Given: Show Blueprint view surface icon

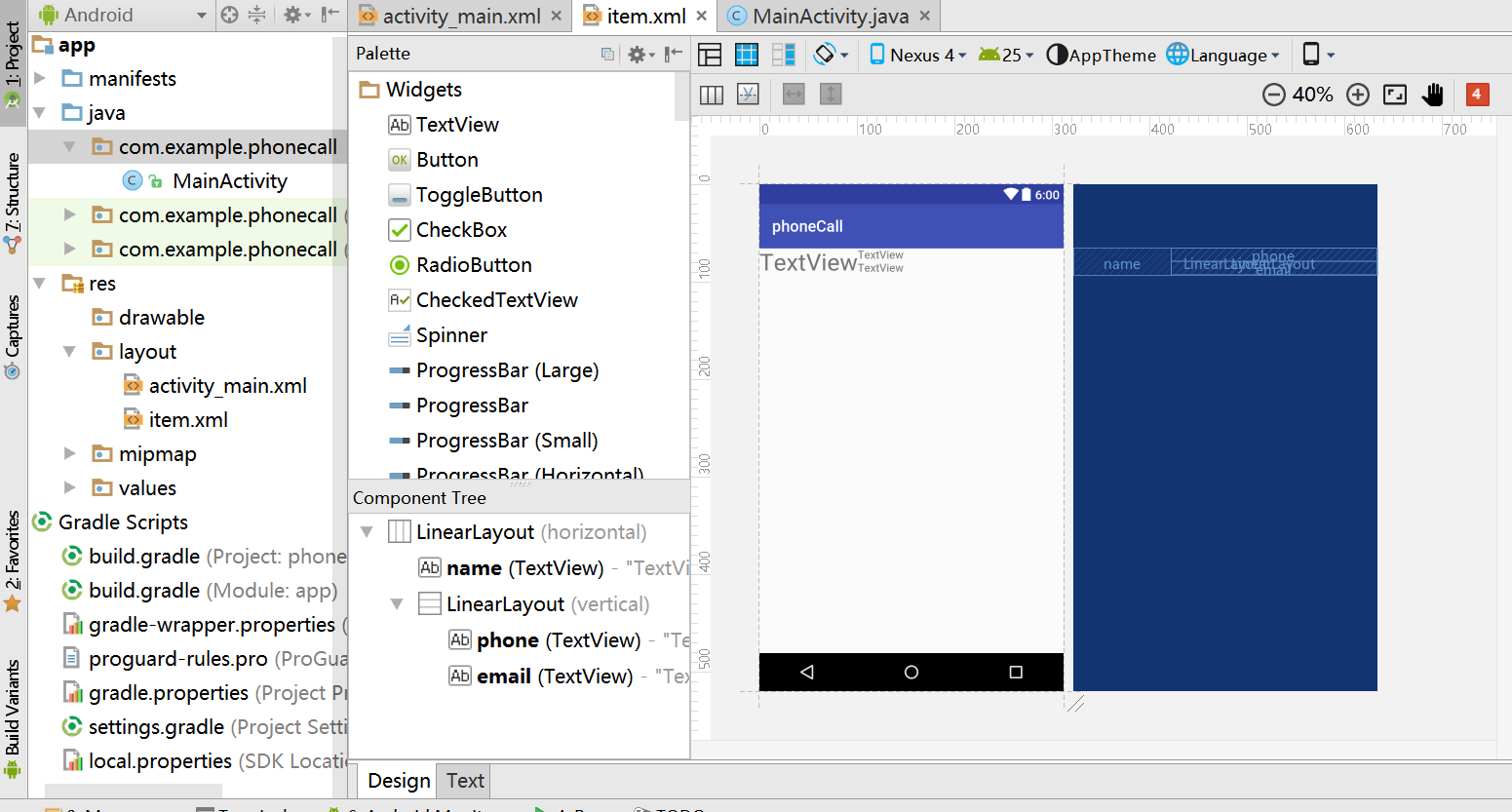Looking at the screenshot, I should click(747, 55).
